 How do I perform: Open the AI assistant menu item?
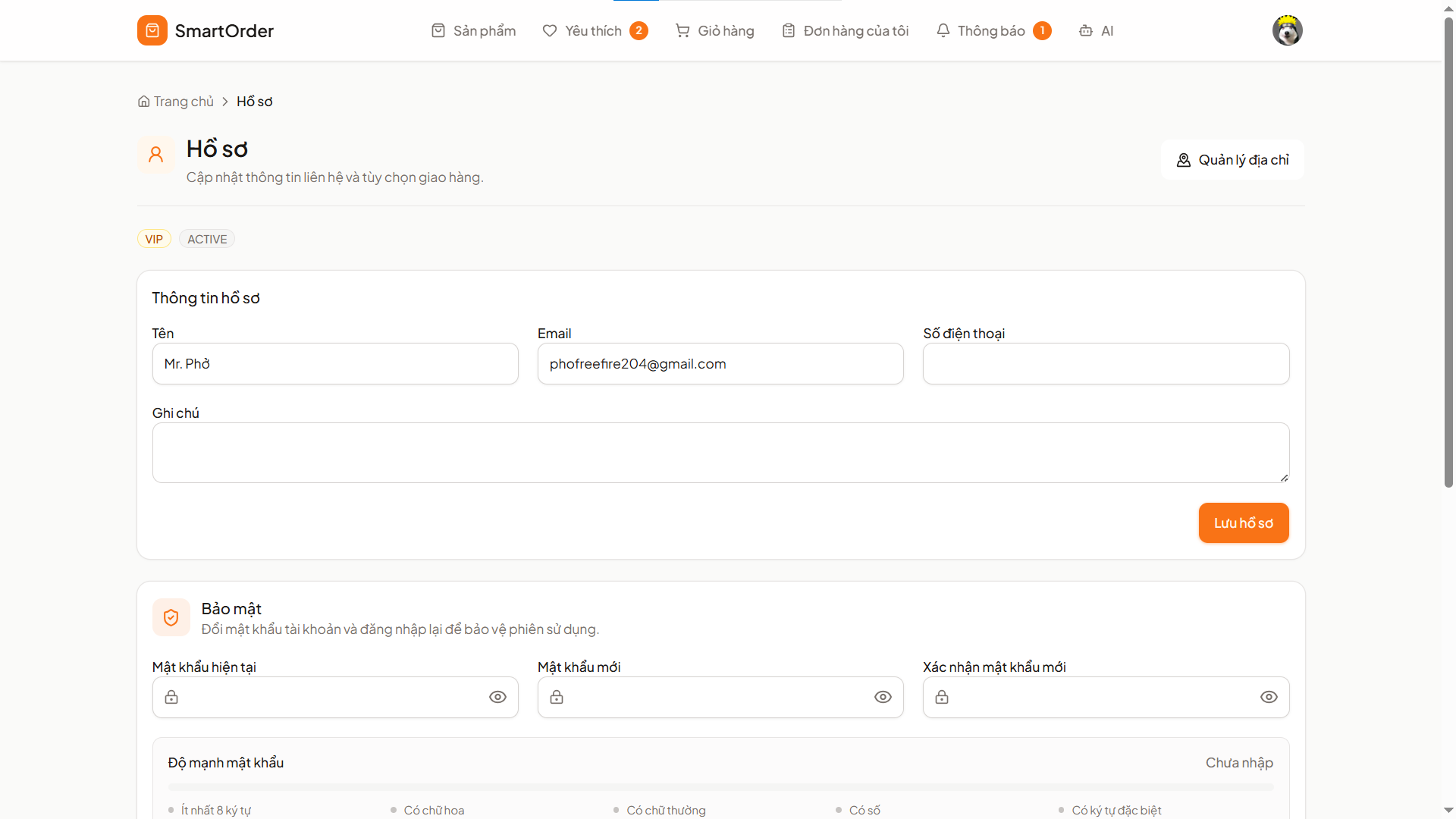click(x=1096, y=30)
